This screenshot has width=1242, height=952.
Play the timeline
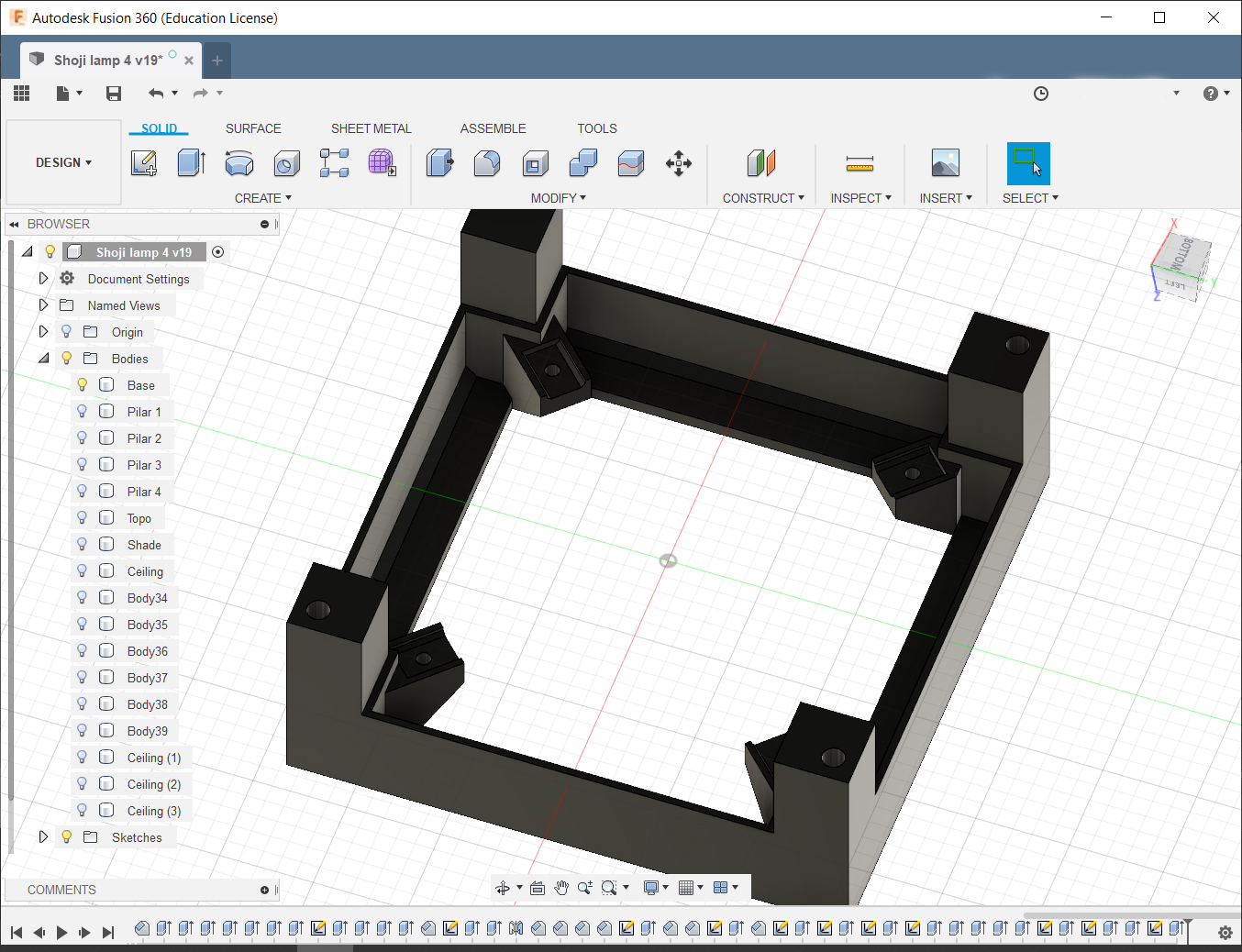pyautogui.click(x=62, y=932)
